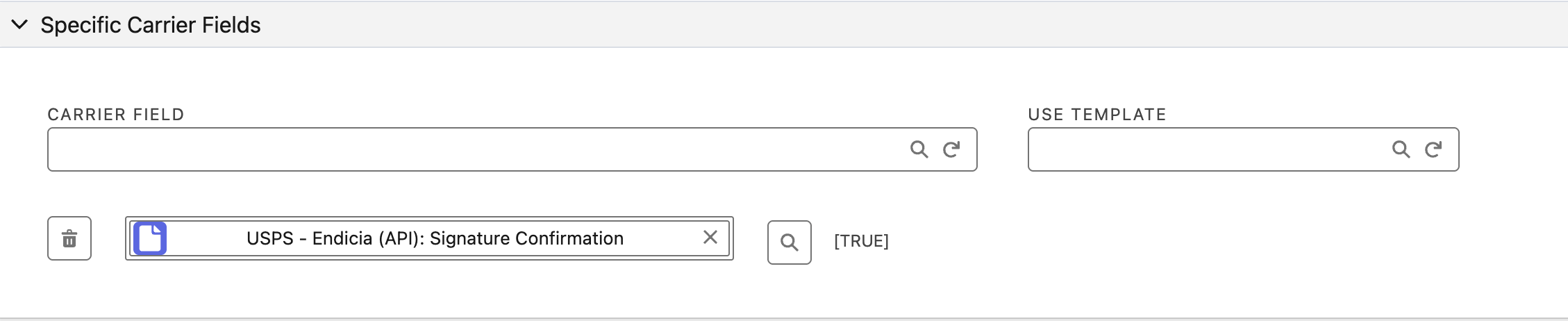Image resolution: width=1568 pixels, height=321 pixels.
Task: Open lookup search button beside the USPS pill
Action: click(789, 242)
